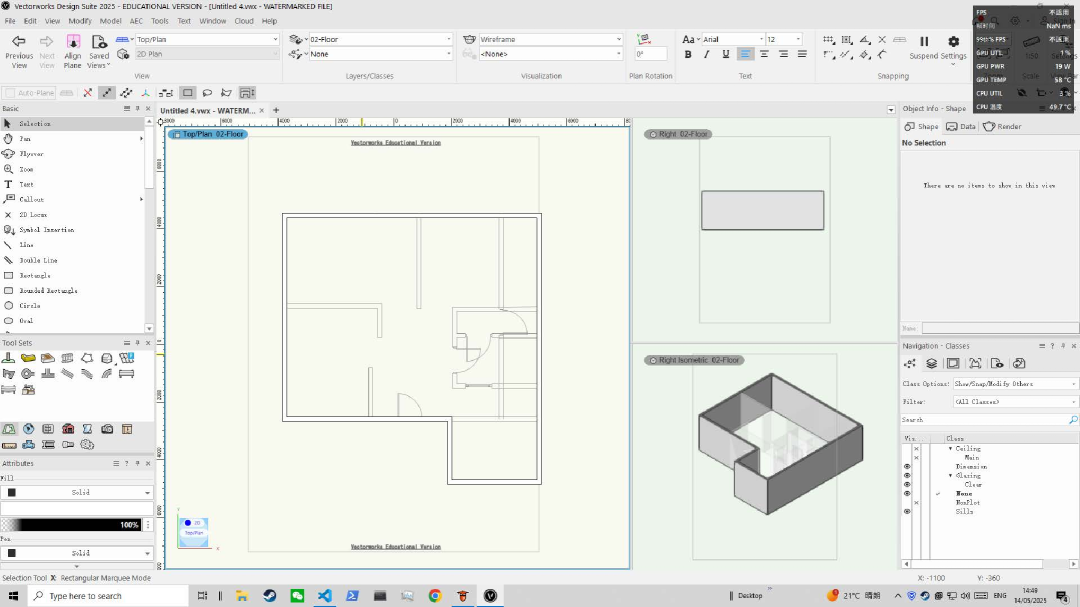Collapse the Ceiling class group
1080x607 pixels.
point(951,449)
